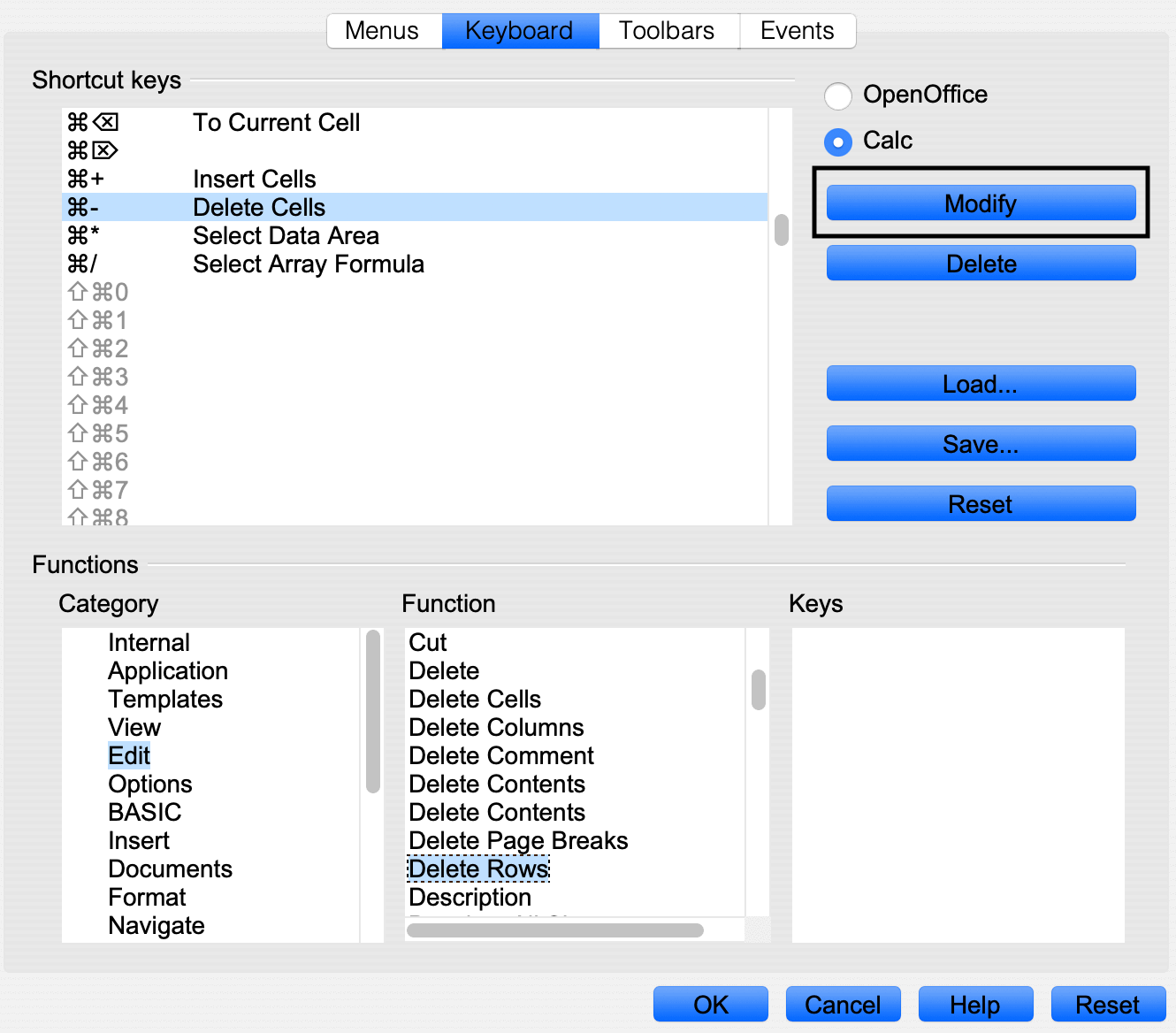Click the Save... button
The width and height of the screenshot is (1176, 1033).
[x=981, y=444]
